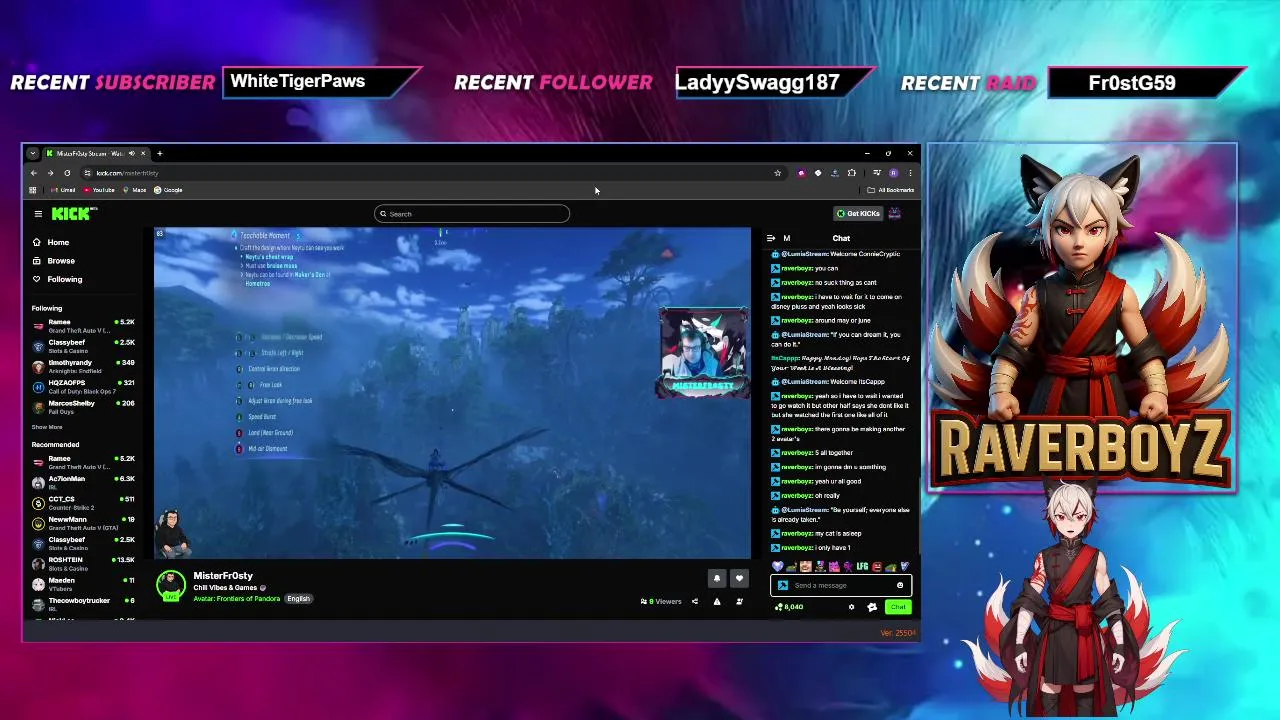Click the share stream icon
This screenshot has height=720, width=1280.
point(695,601)
